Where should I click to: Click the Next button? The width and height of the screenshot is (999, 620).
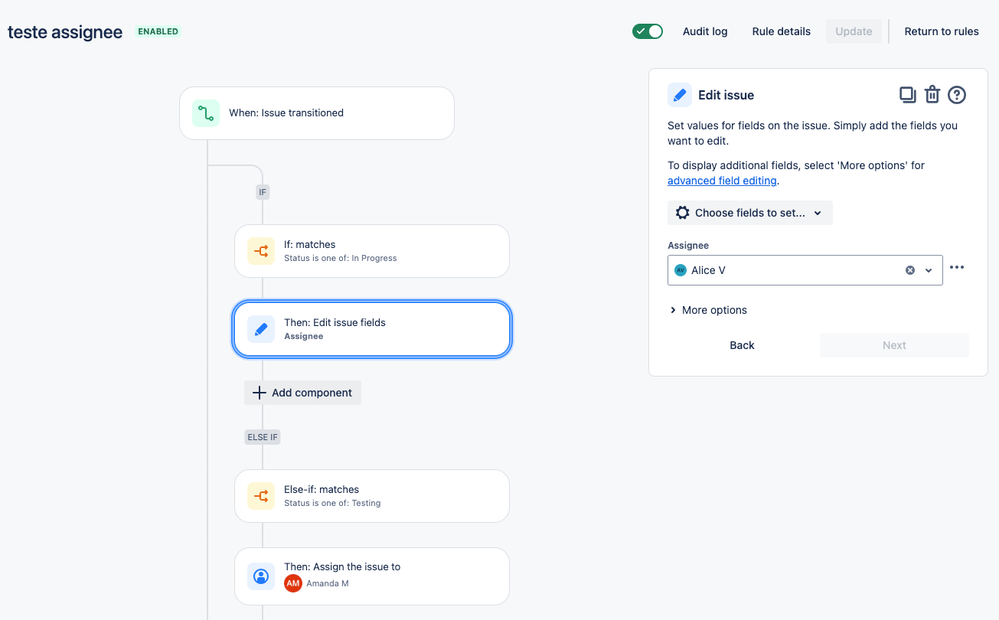[894, 345]
